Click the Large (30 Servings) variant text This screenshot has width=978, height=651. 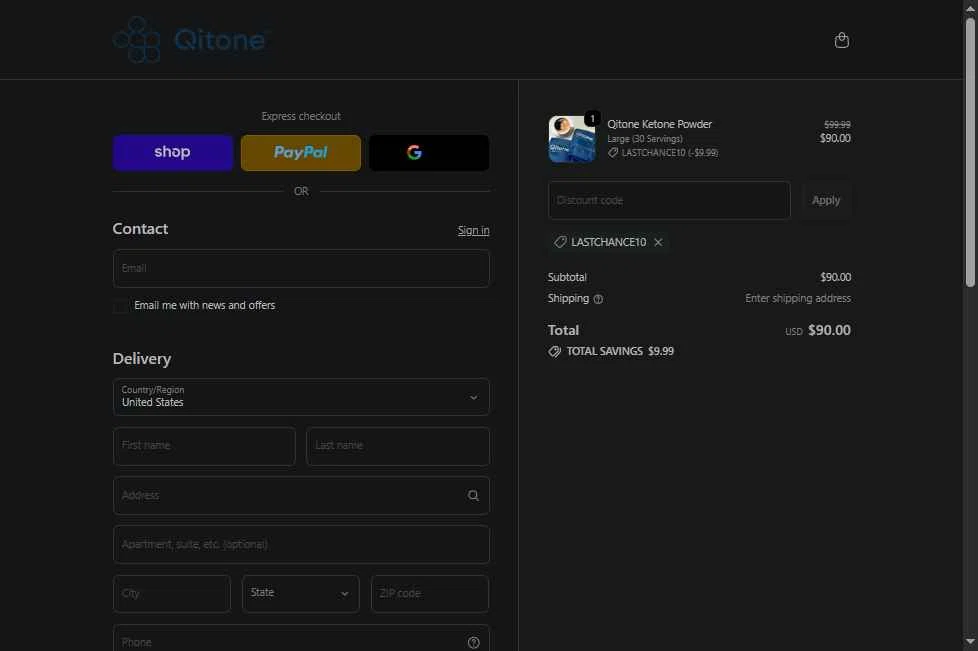click(645, 138)
